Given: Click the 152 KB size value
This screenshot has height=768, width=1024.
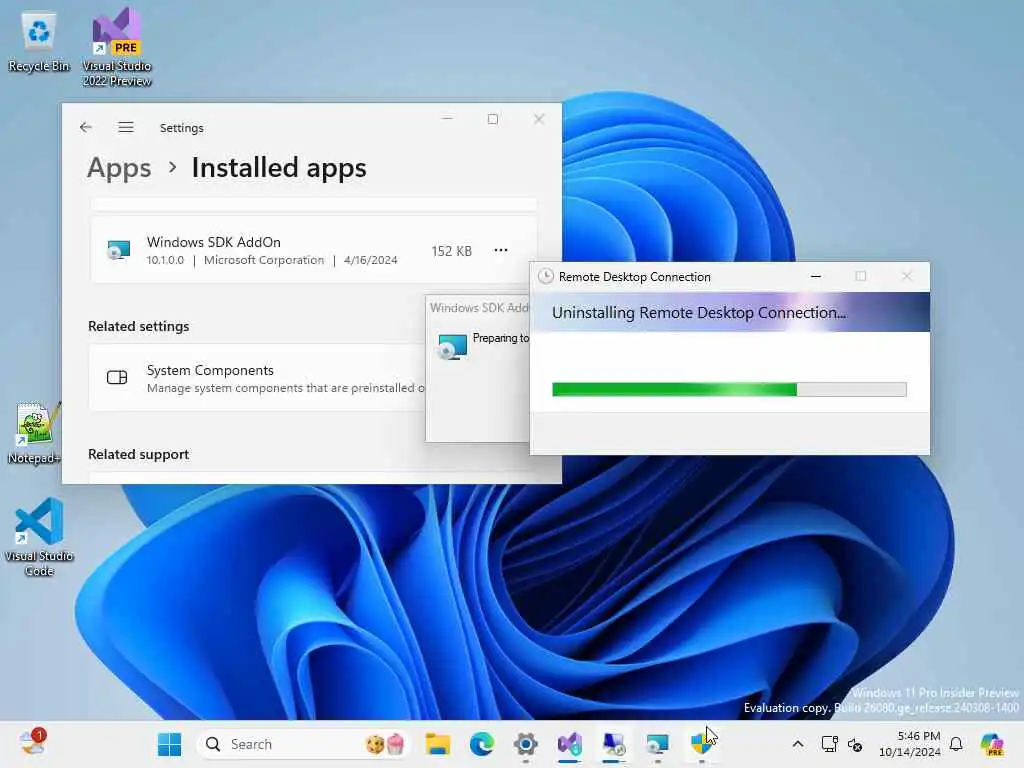Looking at the screenshot, I should (x=451, y=251).
